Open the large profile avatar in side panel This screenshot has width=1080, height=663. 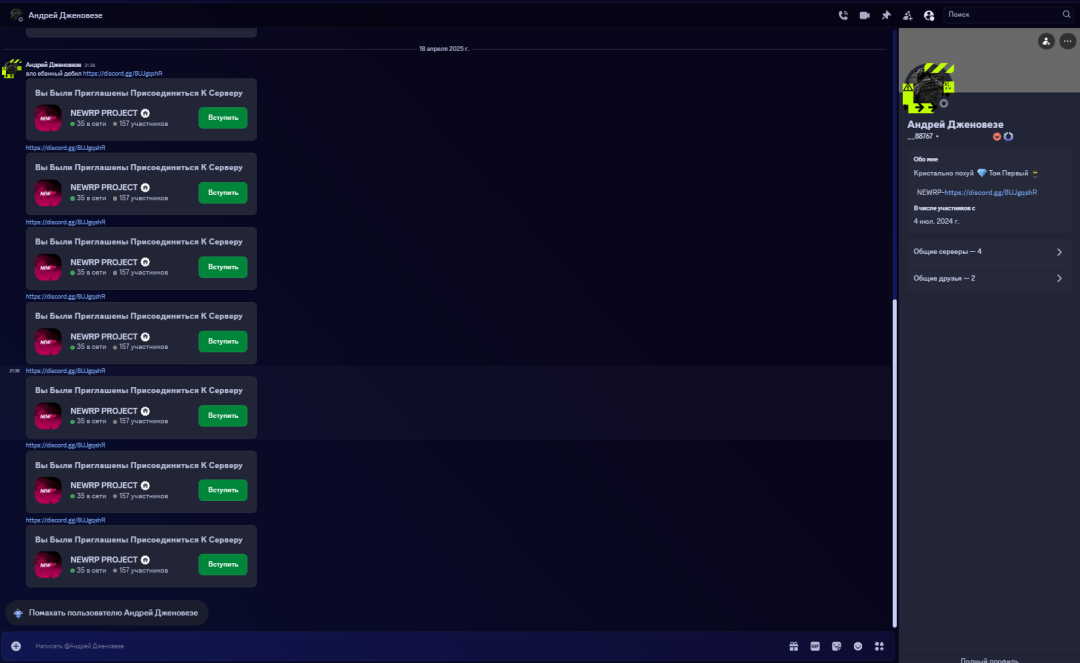928,87
